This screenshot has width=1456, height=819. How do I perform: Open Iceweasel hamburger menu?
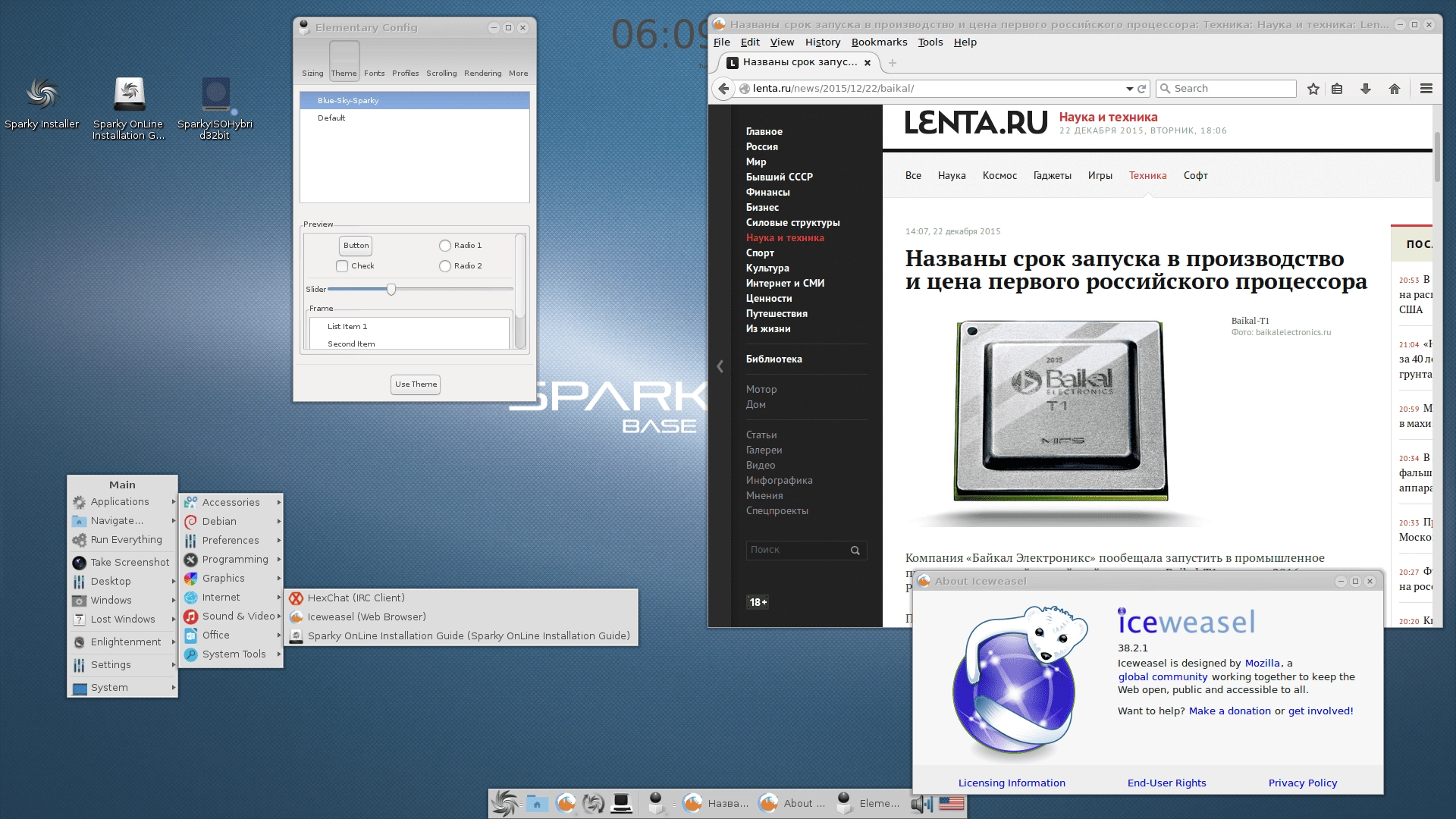tap(1426, 89)
